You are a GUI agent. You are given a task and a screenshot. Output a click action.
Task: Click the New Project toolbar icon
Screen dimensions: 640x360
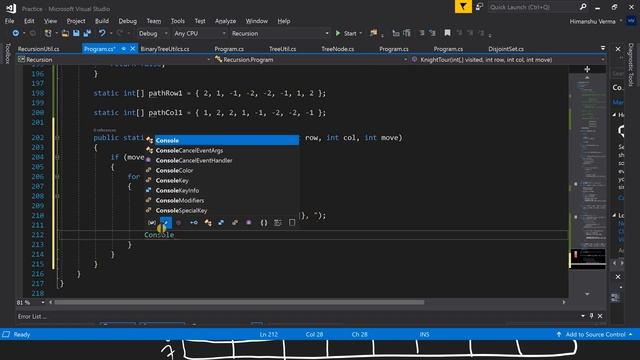(48, 33)
